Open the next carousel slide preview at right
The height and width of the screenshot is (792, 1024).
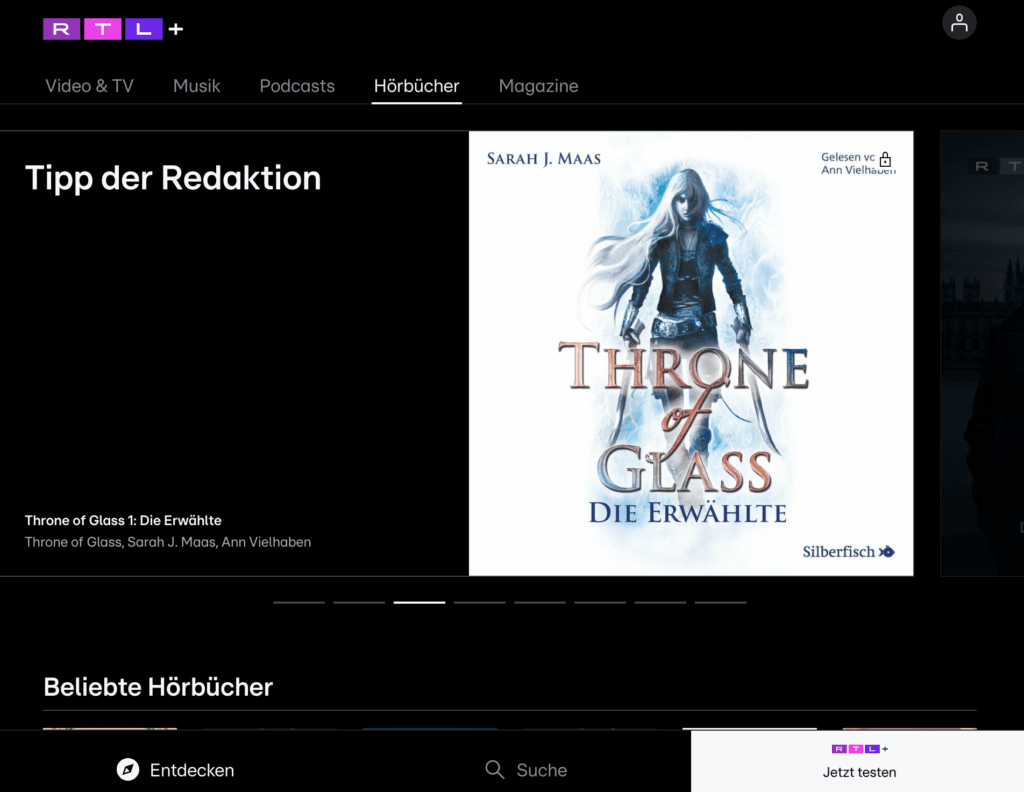click(982, 353)
